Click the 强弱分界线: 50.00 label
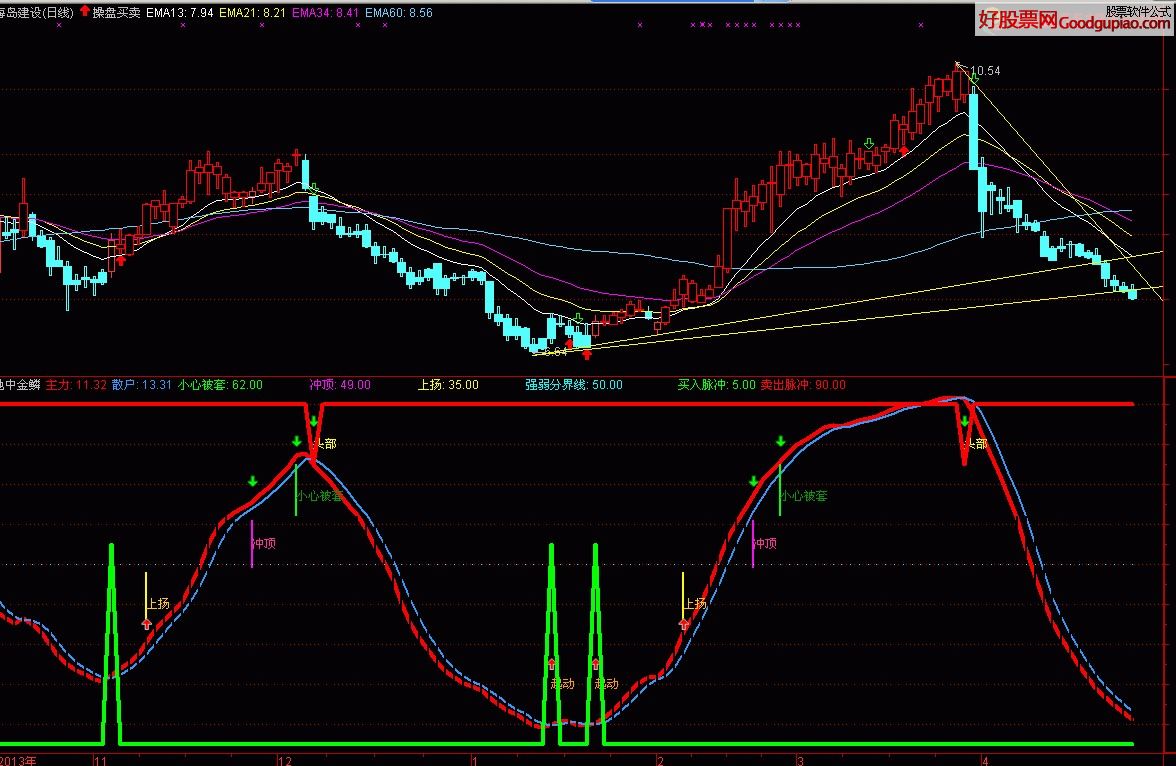This screenshot has width=1176, height=766. pyautogui.click(x=573, y=384)
